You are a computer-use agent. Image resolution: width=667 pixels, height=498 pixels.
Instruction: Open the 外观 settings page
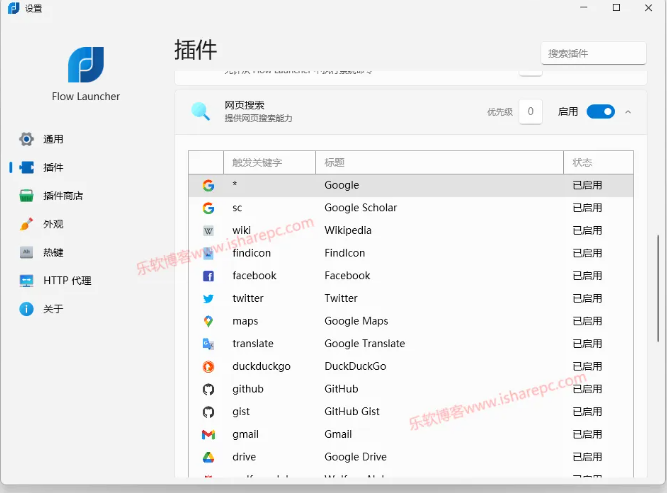click(53, 224)
